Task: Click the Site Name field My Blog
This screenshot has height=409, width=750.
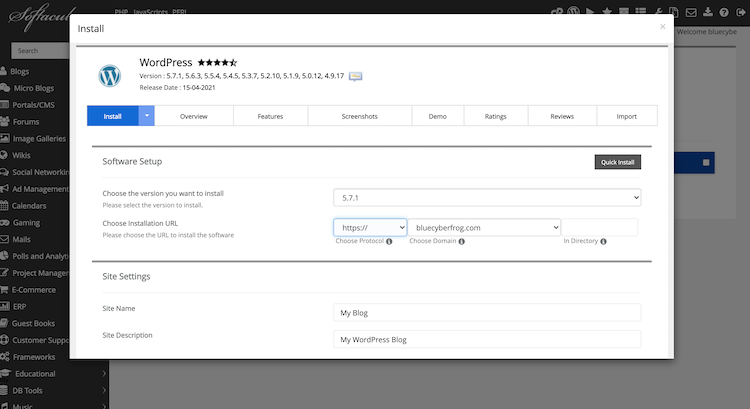Action: (487, 313)
